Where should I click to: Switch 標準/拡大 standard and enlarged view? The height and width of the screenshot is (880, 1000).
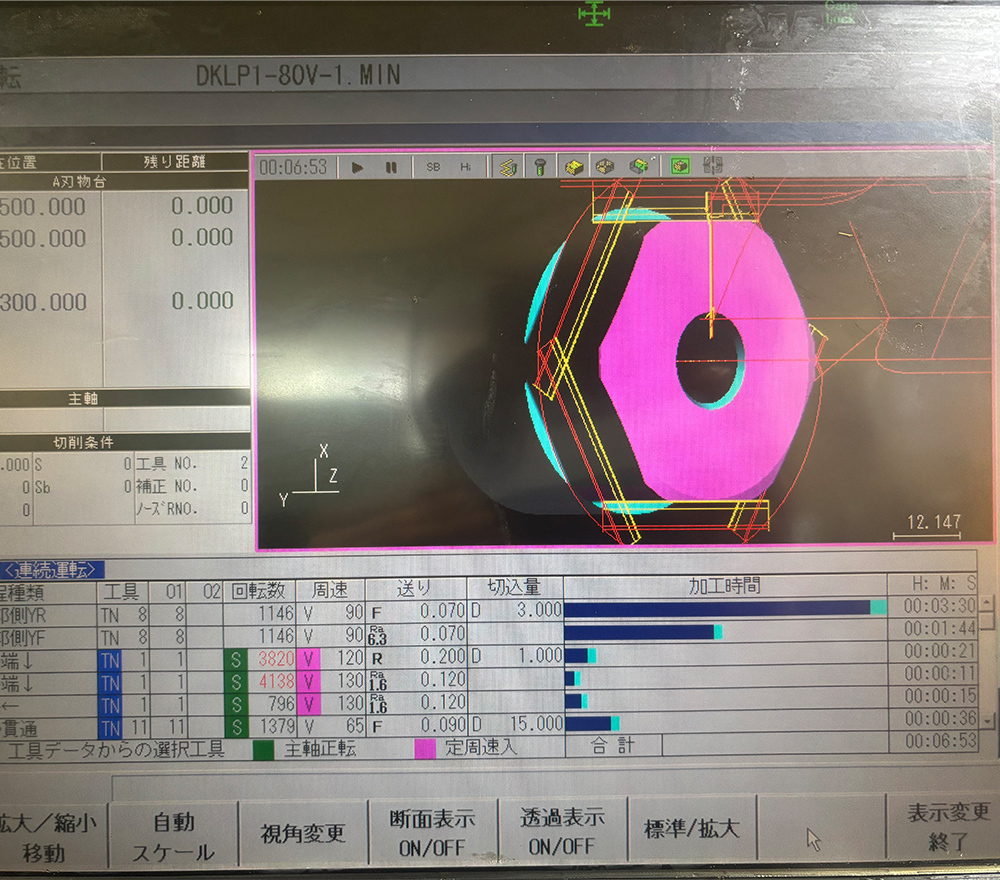pos(693,828)
